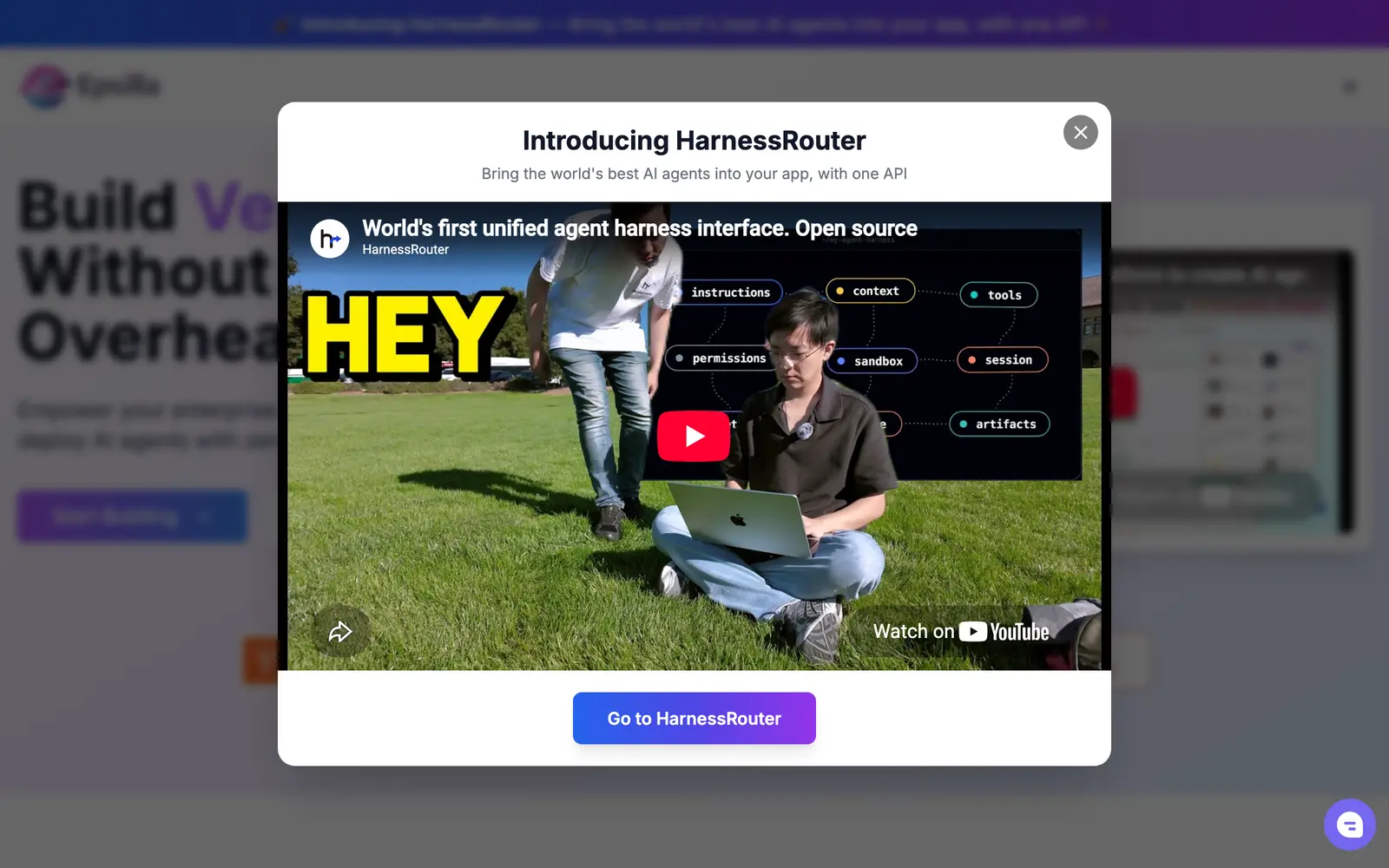1389x868 pixels.
Task: Click the blurred Epsilla logo icon
Action: point(44,86)
